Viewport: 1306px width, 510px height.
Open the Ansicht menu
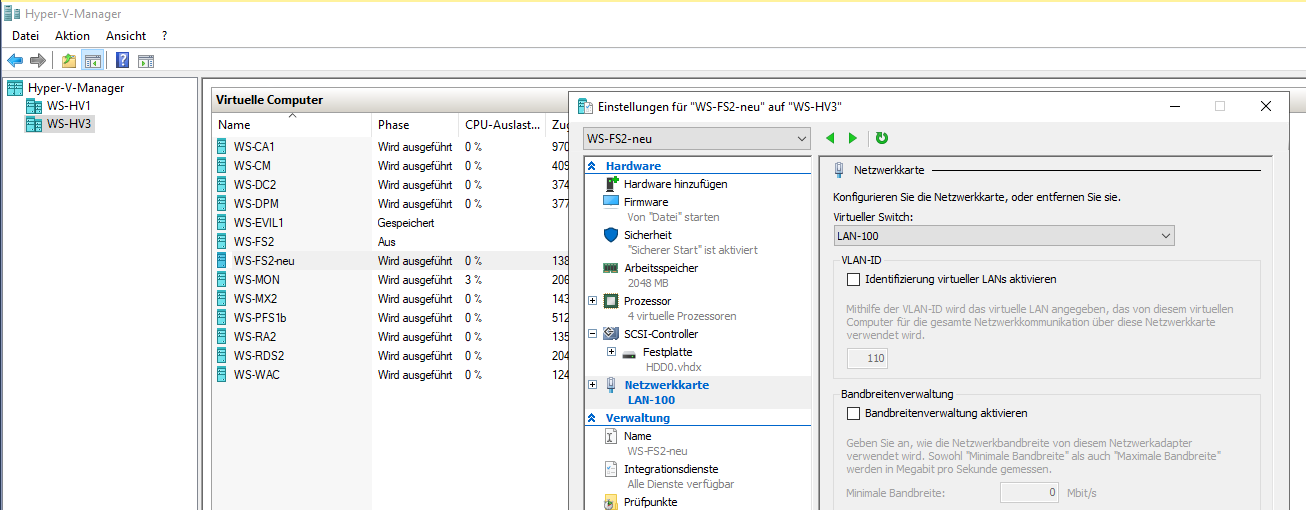pyautogui.click(x=126, y=35)
